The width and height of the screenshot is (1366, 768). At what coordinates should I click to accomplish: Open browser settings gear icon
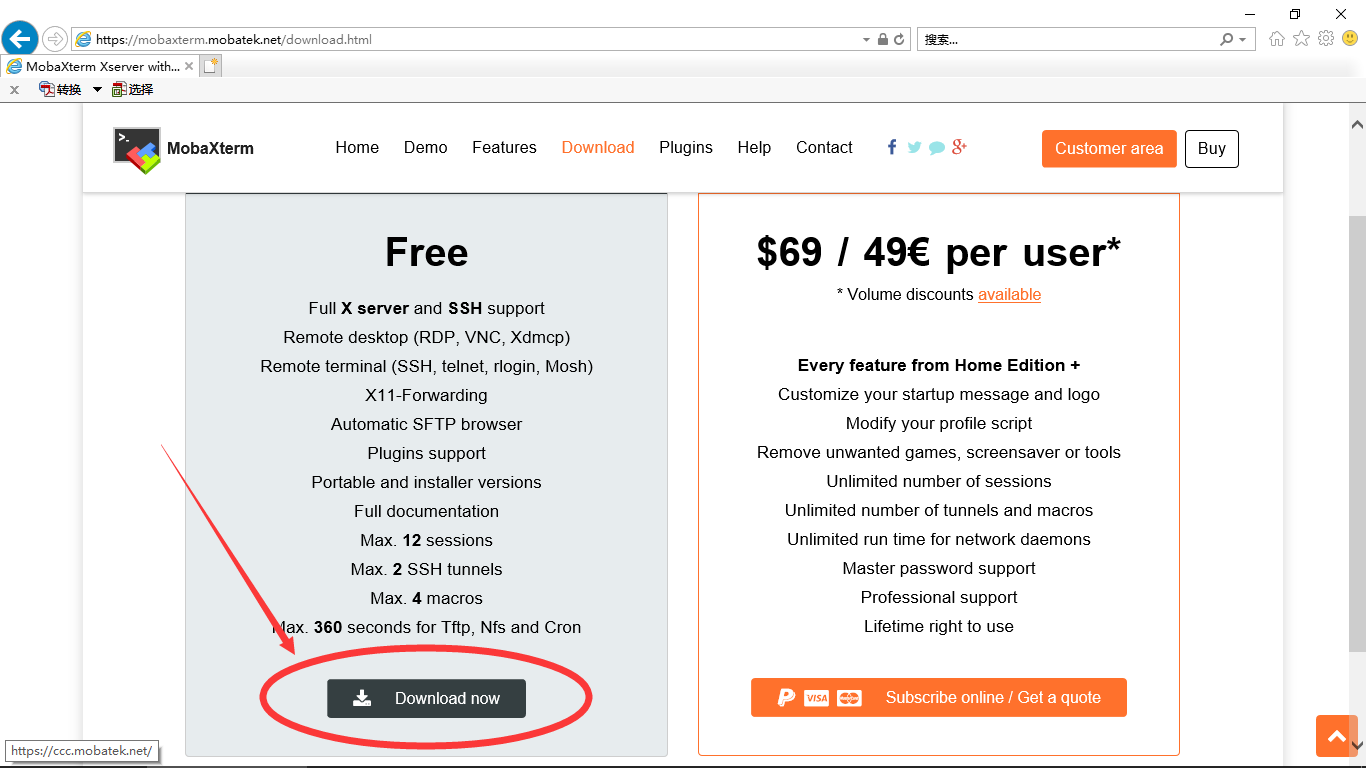pyautogui.click(x=1326, y=39)
